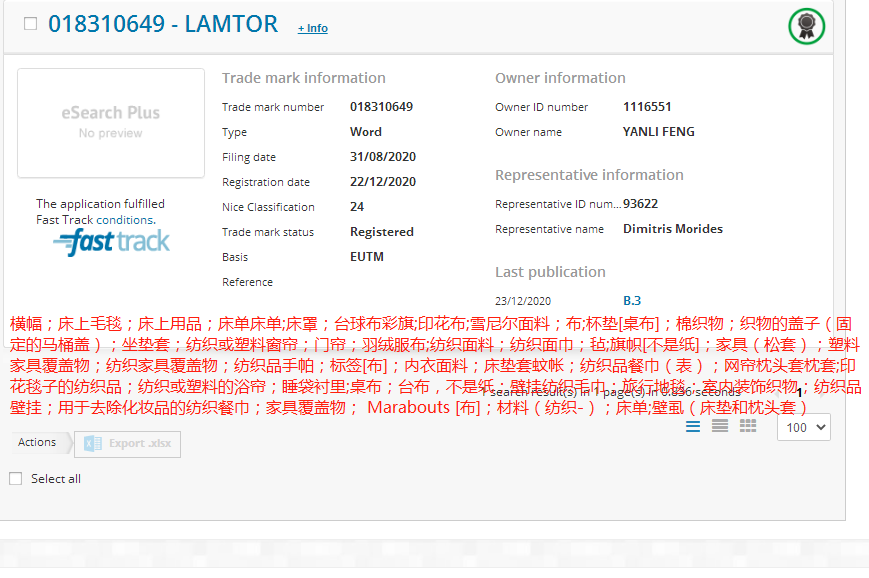This screenshot has width=869, height=578.
Task: Switch to compact list view icon
Action: coord(720,426)
